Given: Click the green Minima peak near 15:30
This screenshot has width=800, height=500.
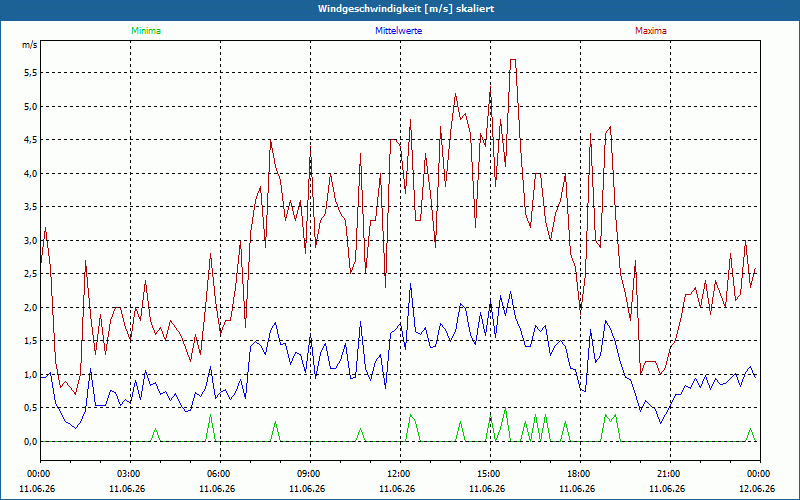Looking at the screenshot, I should click(505, 409).
